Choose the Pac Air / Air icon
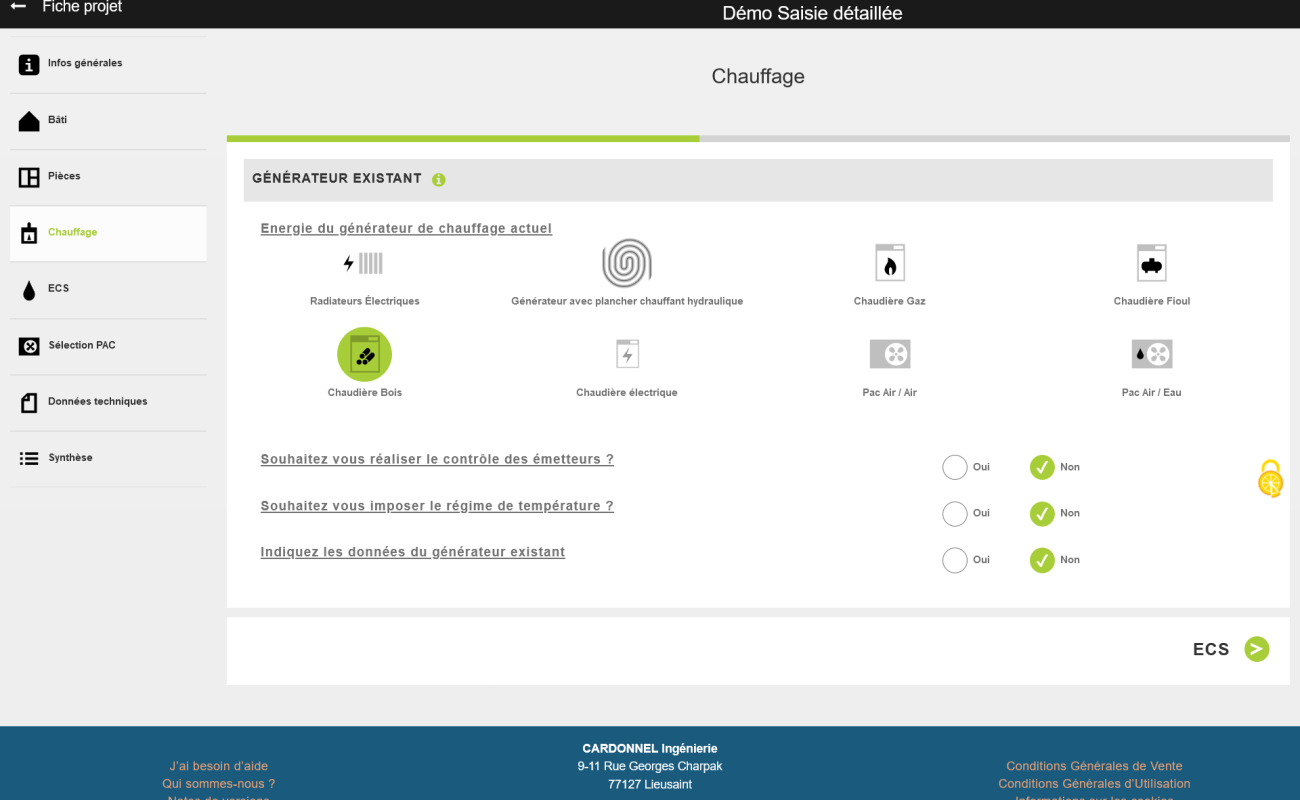This screenshot has width=1300, height=800. (x=890, y=354)
